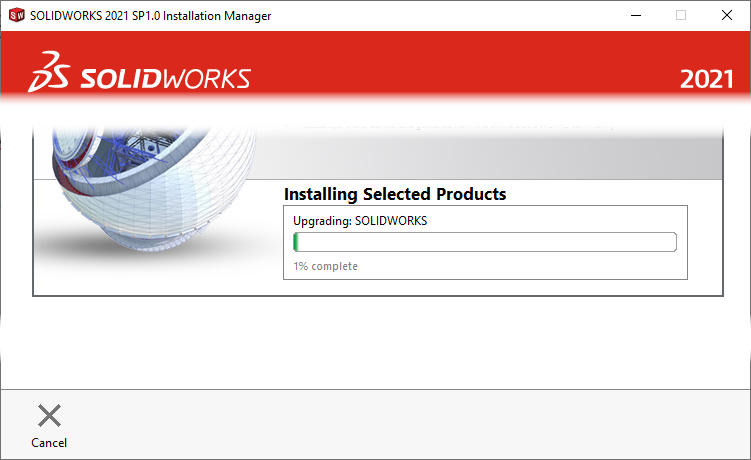The height and width of the screenshot is (460, 751).
Task: Click the Cancel X icon
Action: pos(49,415)
